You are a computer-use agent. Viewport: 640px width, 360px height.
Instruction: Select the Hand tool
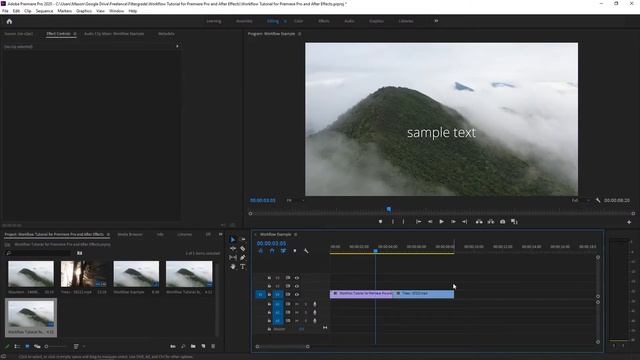pos(233,267)
